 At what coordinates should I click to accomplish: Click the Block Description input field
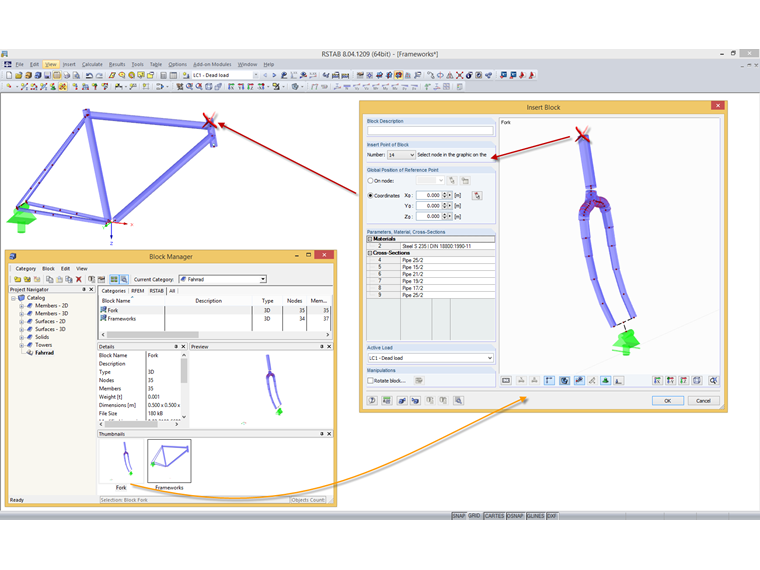tap(430, 130)
